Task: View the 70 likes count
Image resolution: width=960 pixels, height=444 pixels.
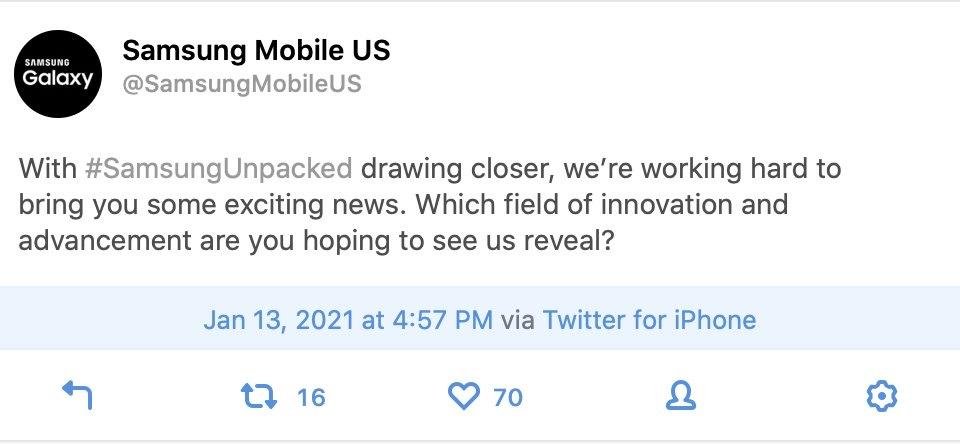Action: coord(508,398)
